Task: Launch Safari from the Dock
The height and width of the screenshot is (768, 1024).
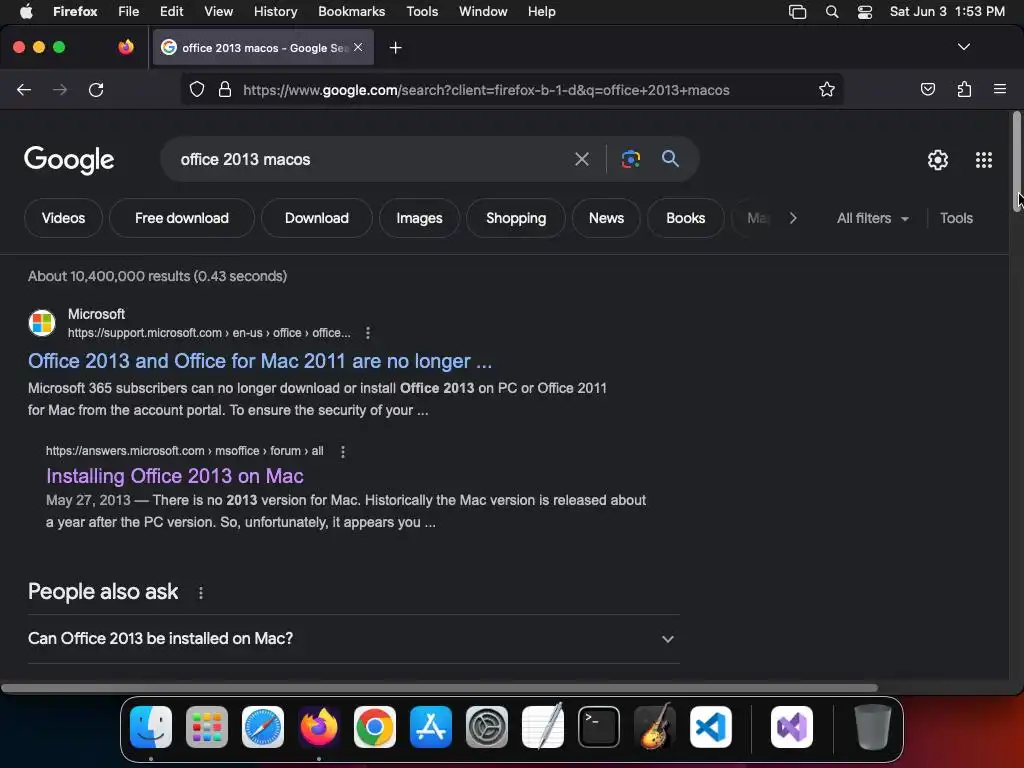Action: point(263,727)
